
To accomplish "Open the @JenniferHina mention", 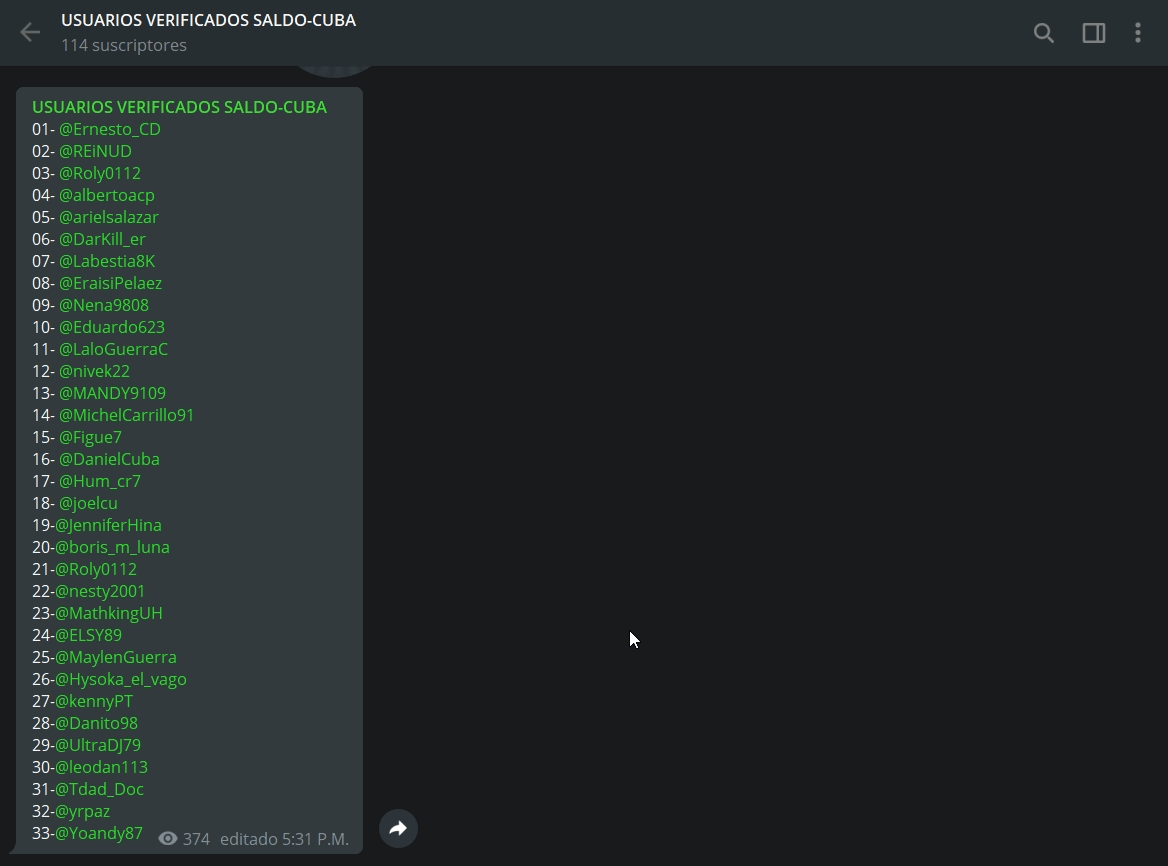I will pos(108,525).
